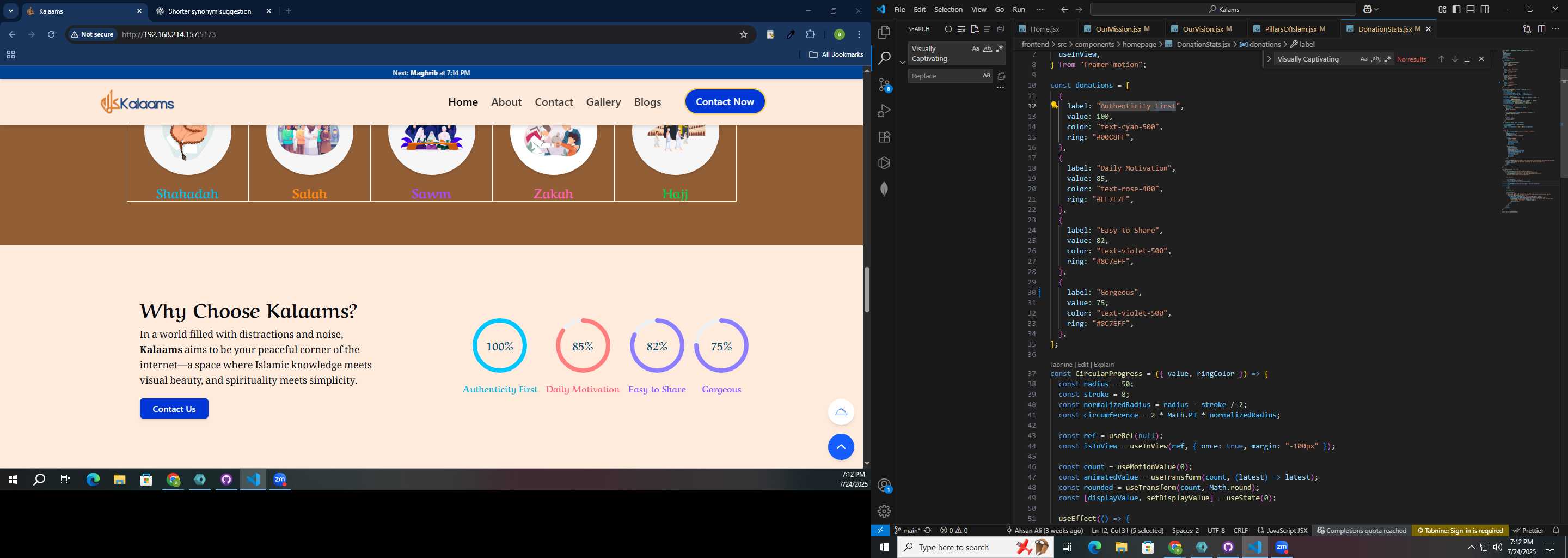Toggle Use Regular Expression in Search panel
1568x558 pixels.
(1000, 48)
